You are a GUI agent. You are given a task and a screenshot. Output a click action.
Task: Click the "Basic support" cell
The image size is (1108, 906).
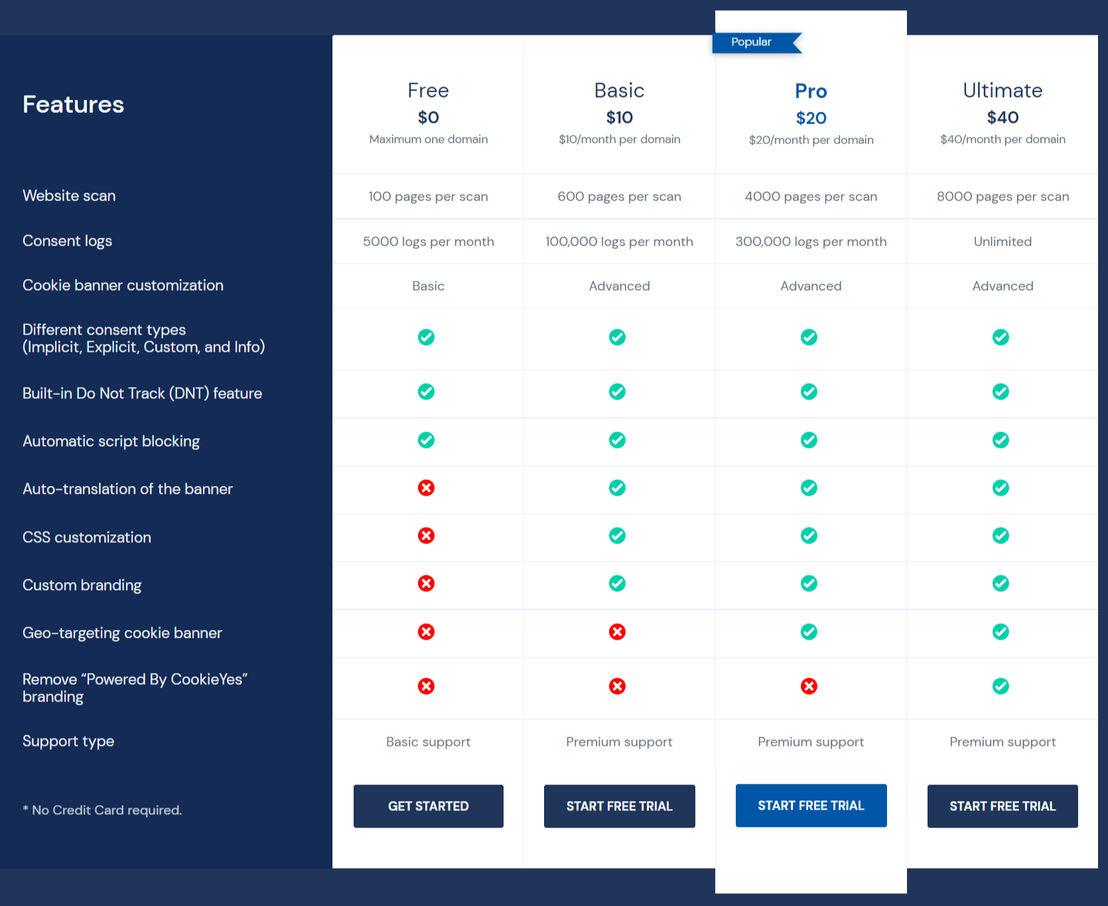point(428,742)
